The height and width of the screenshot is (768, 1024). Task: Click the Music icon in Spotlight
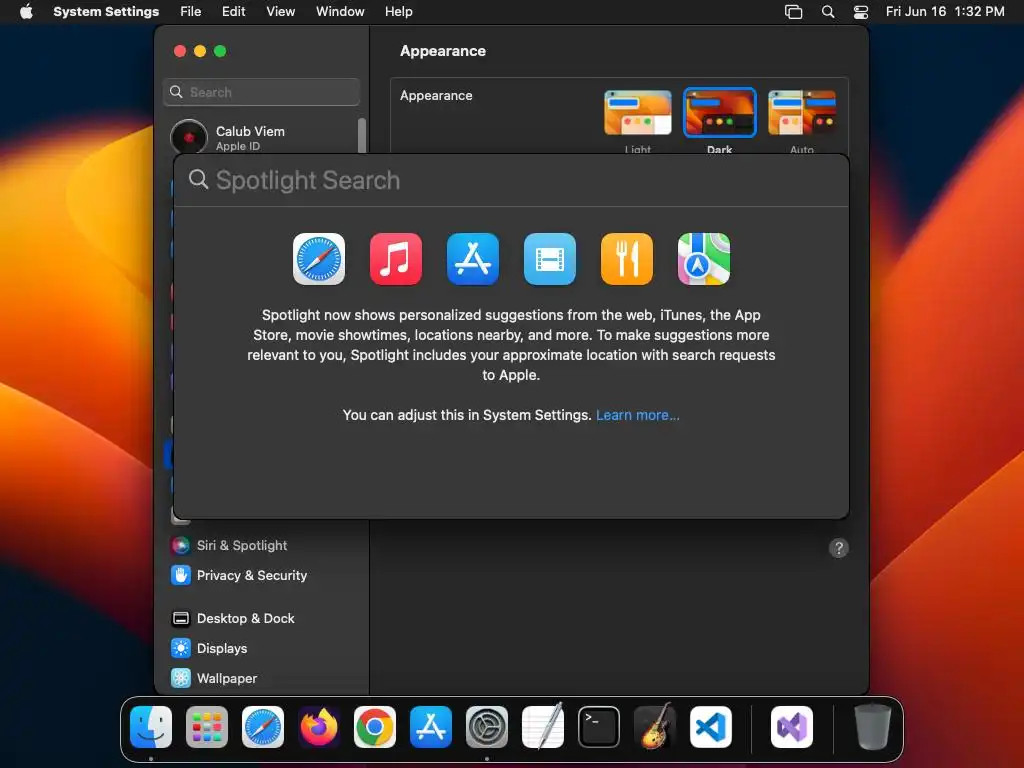click(x=396, y=259)
